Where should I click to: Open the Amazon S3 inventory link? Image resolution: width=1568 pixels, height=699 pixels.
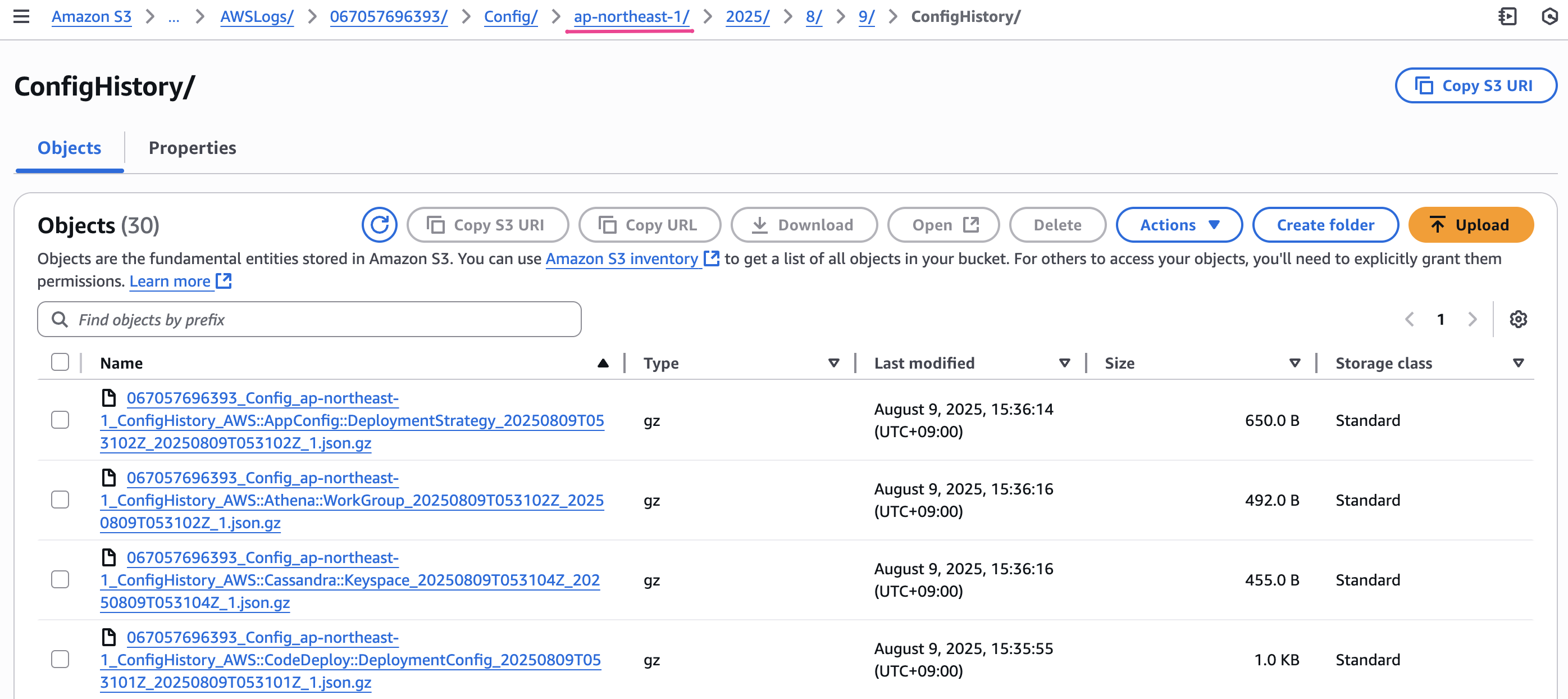point(622,259)
